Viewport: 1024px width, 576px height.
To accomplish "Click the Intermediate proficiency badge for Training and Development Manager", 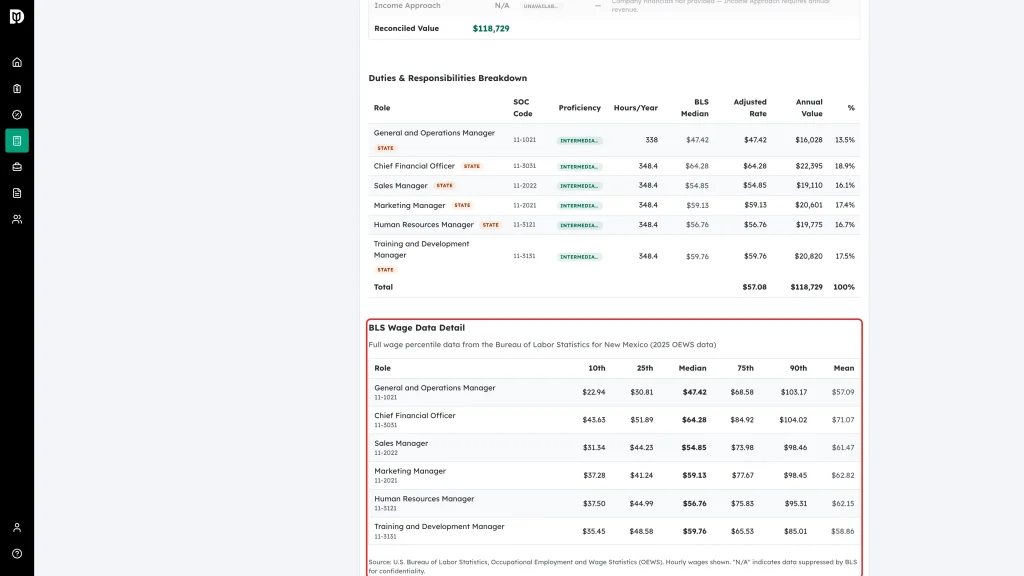I will pos(579,257).
